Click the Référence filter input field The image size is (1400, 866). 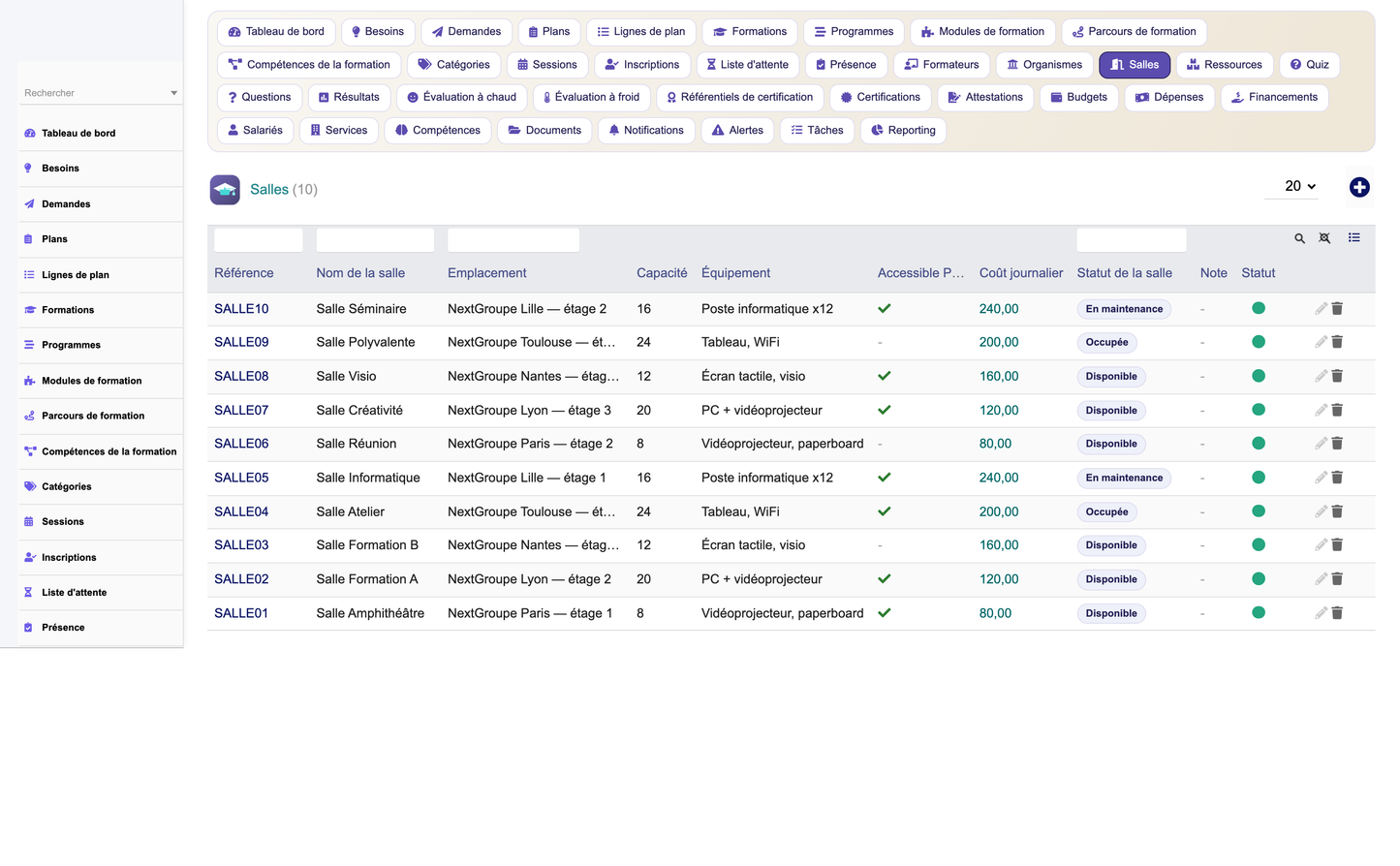pos(259,239)
